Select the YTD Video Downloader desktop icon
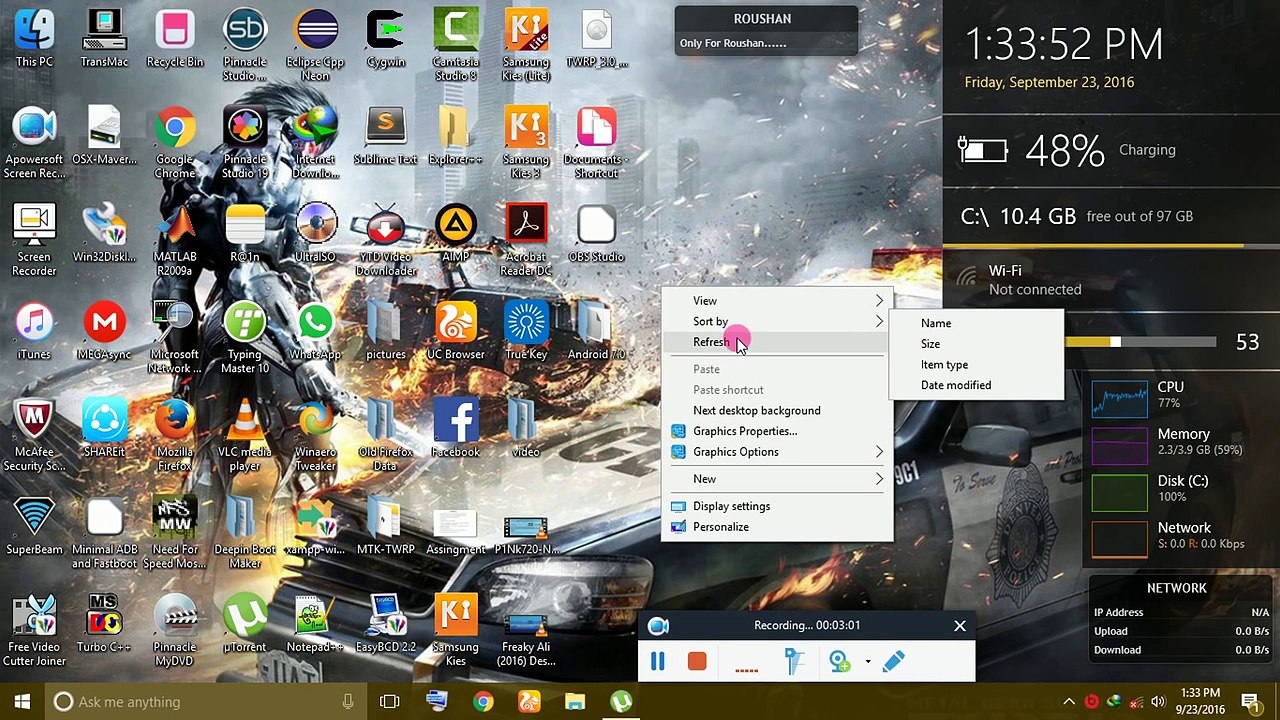Viewport: 1280px width, 720px height. (x=386, y=240)
